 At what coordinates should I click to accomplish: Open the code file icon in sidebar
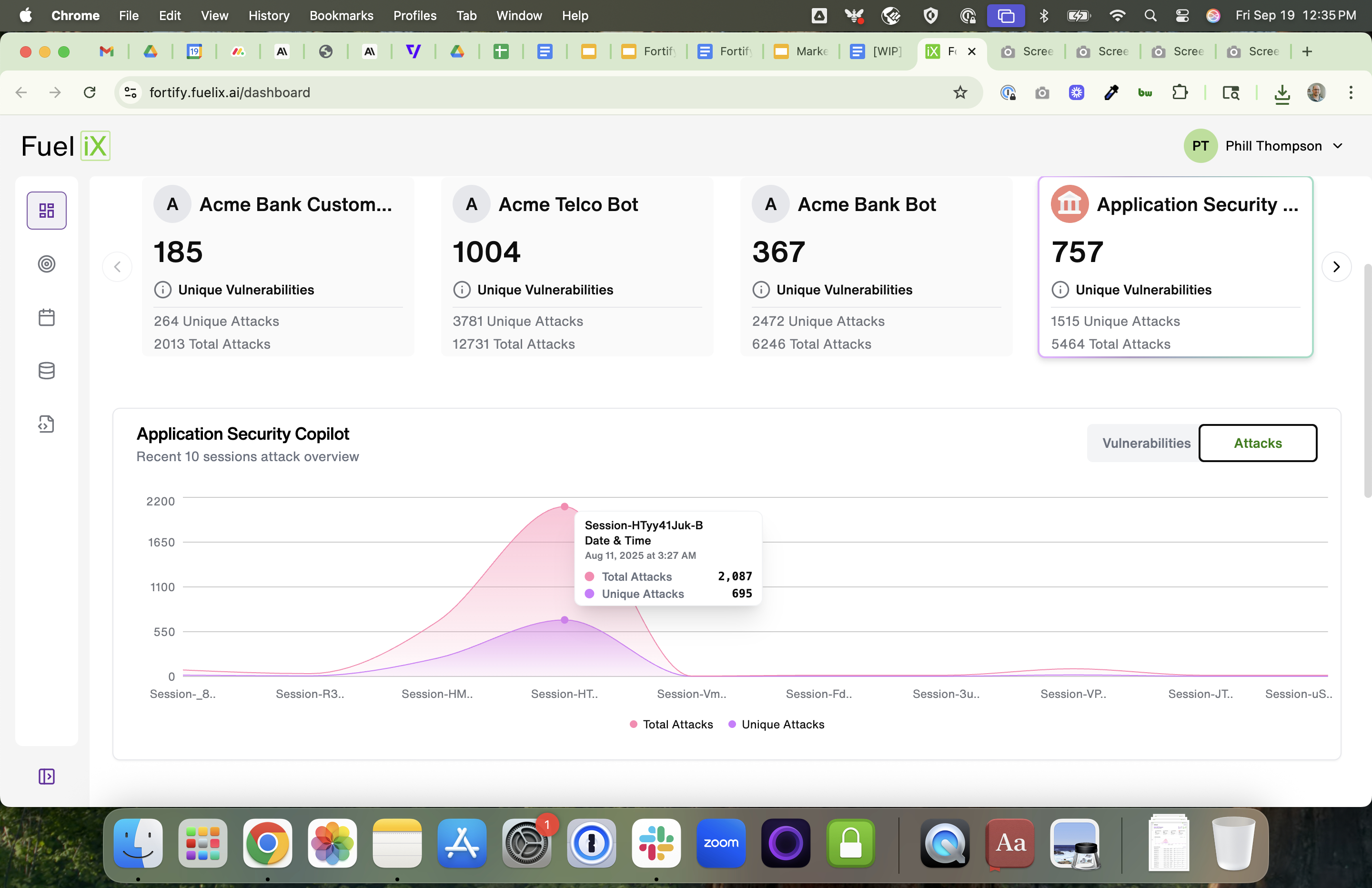click(46, 424)
